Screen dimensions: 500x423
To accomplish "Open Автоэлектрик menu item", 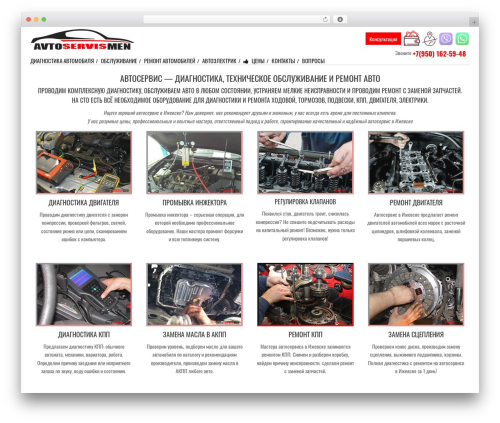I will [219, 61].
